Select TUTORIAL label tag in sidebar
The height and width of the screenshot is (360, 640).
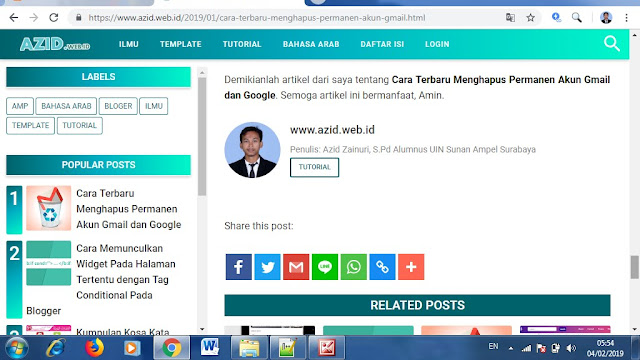click(x=80, y=125)
